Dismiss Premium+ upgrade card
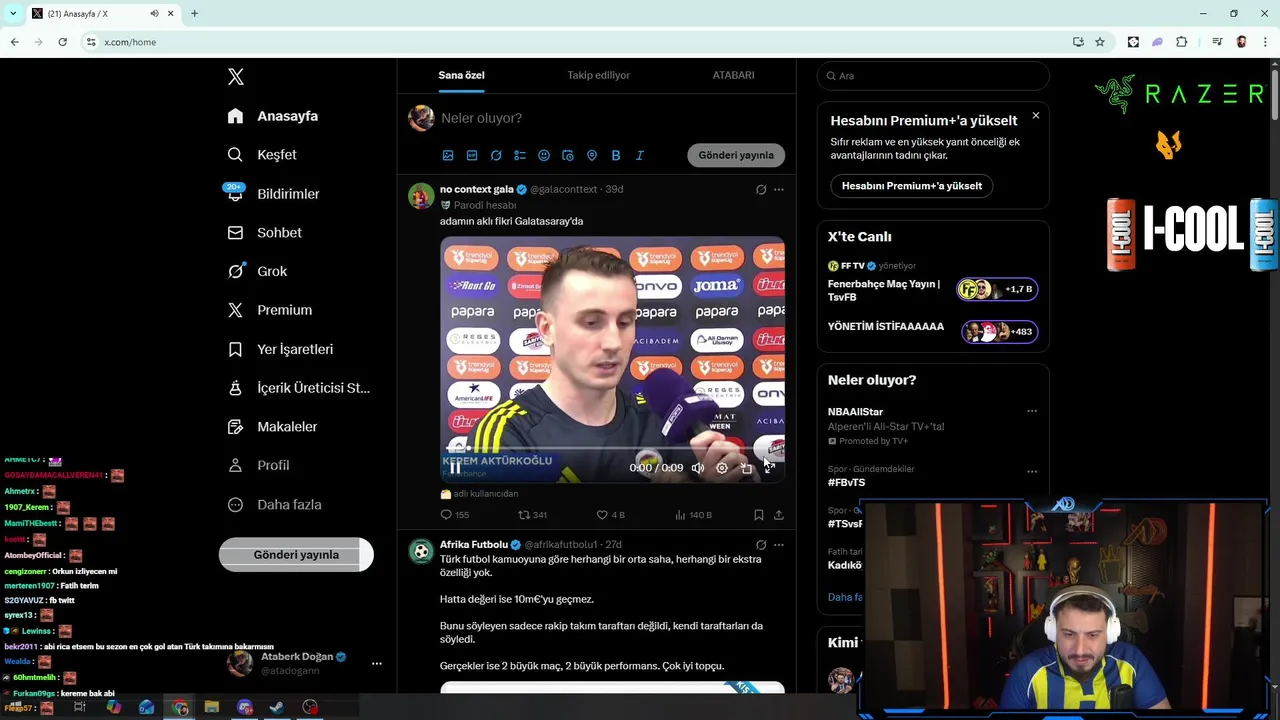This screenshot has width=1280, height=720. [1036, 116]
